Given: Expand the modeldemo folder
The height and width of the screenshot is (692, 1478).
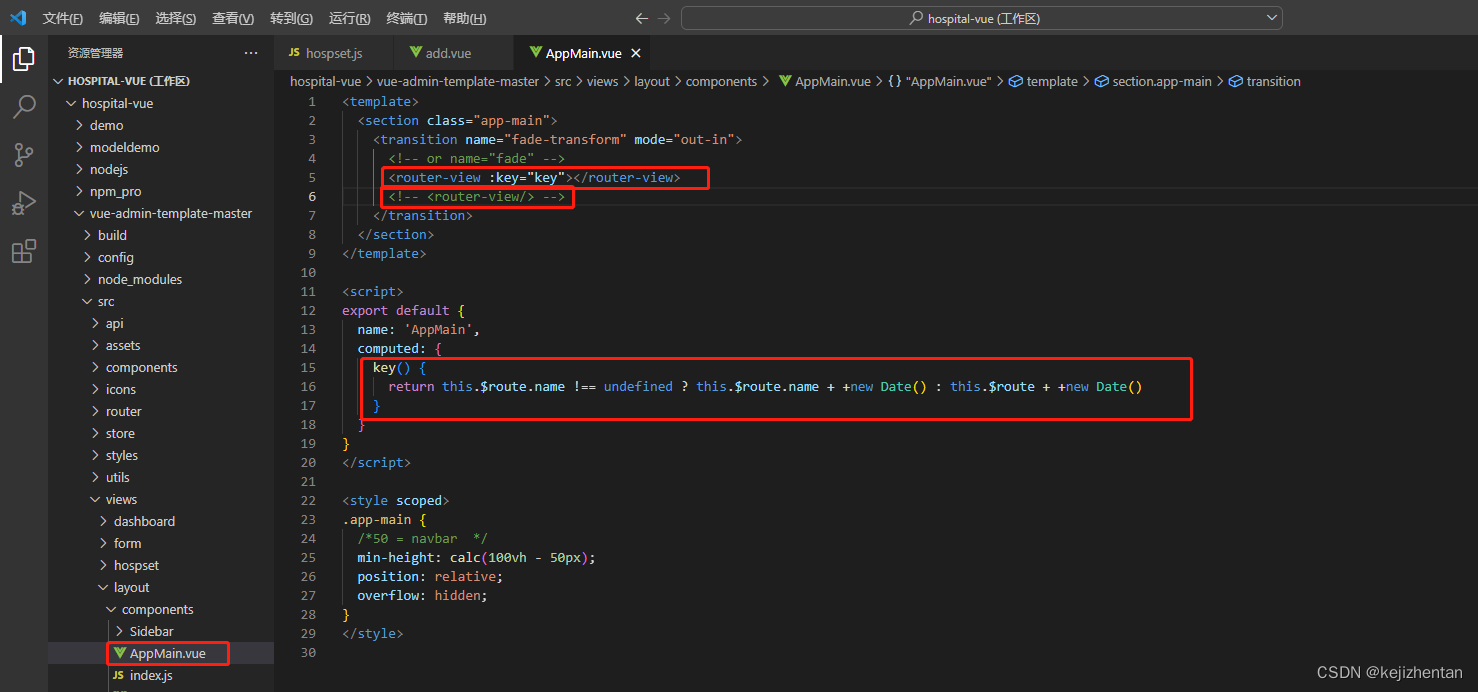Looking at the screenshot, I should point(161,147).
